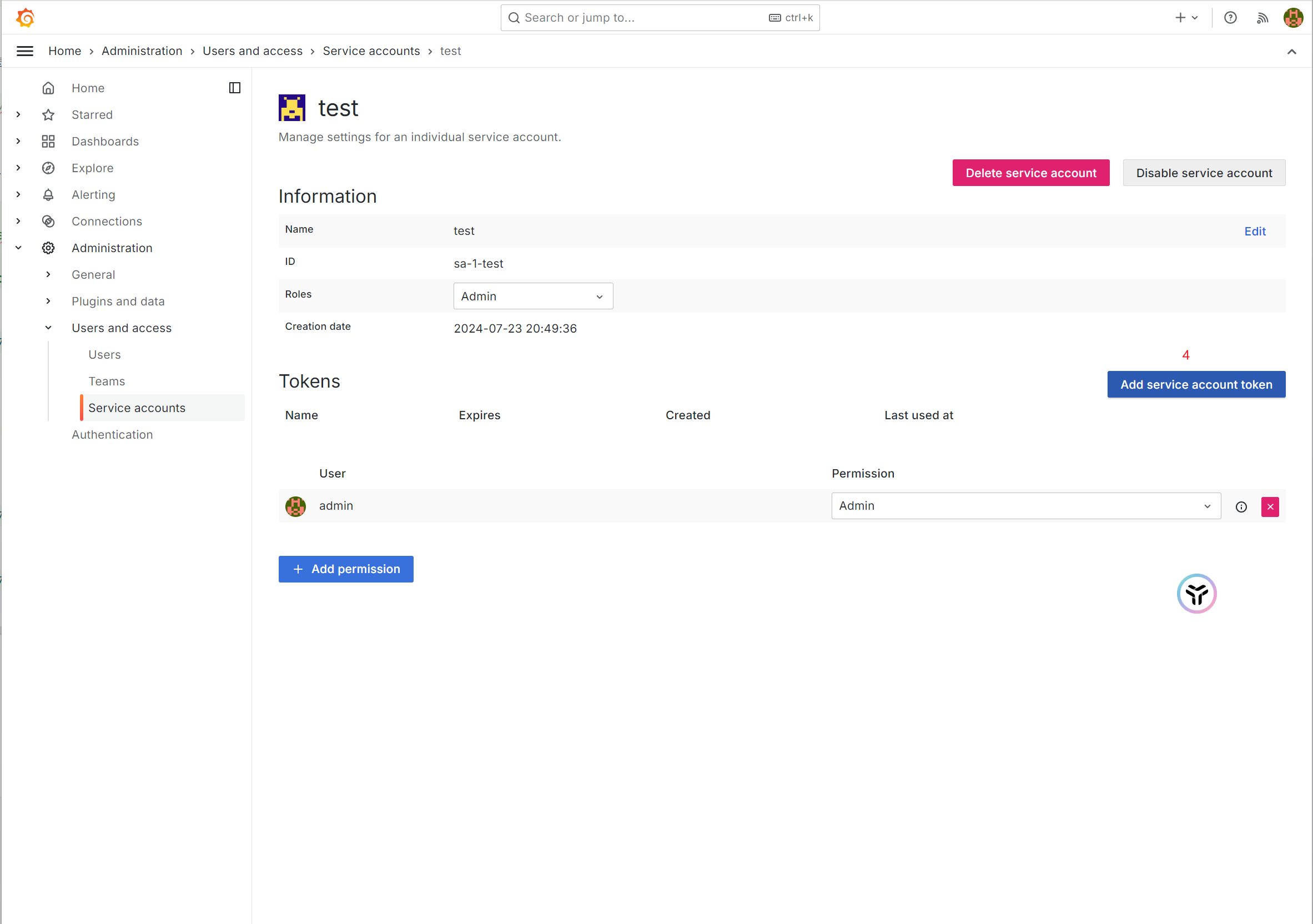Viewport: 1313px width, 924px height.
Task: Click the user profile avatar top right
Action: tap(1292, 18)
